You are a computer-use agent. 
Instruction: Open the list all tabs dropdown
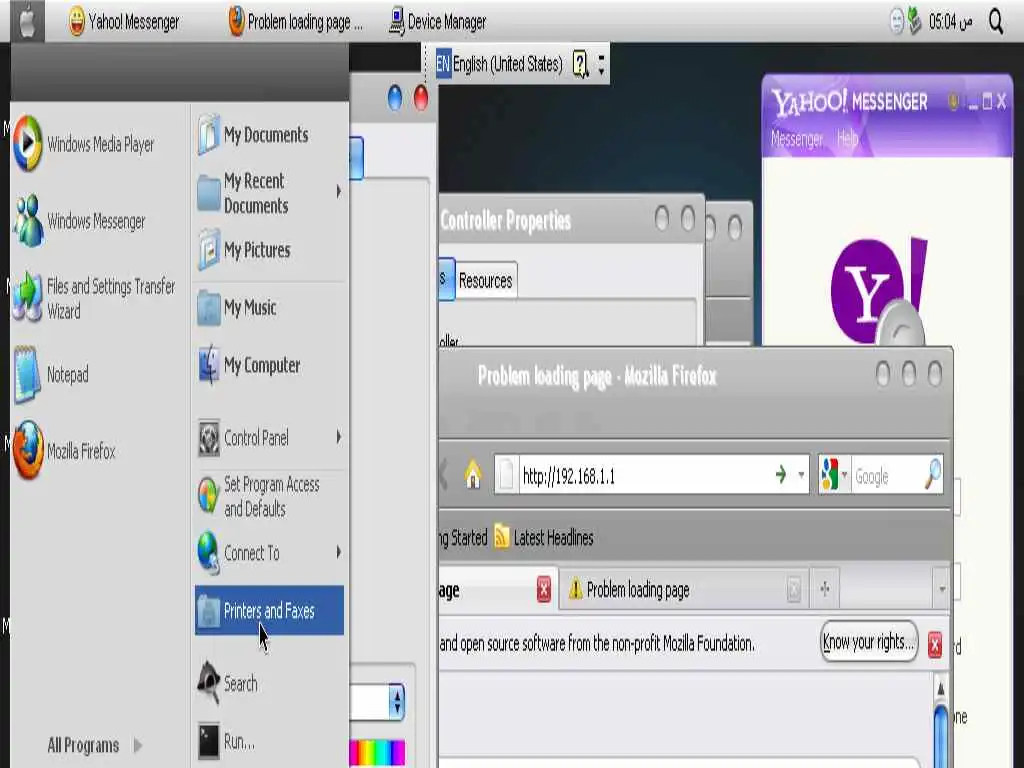coord(942,589)
